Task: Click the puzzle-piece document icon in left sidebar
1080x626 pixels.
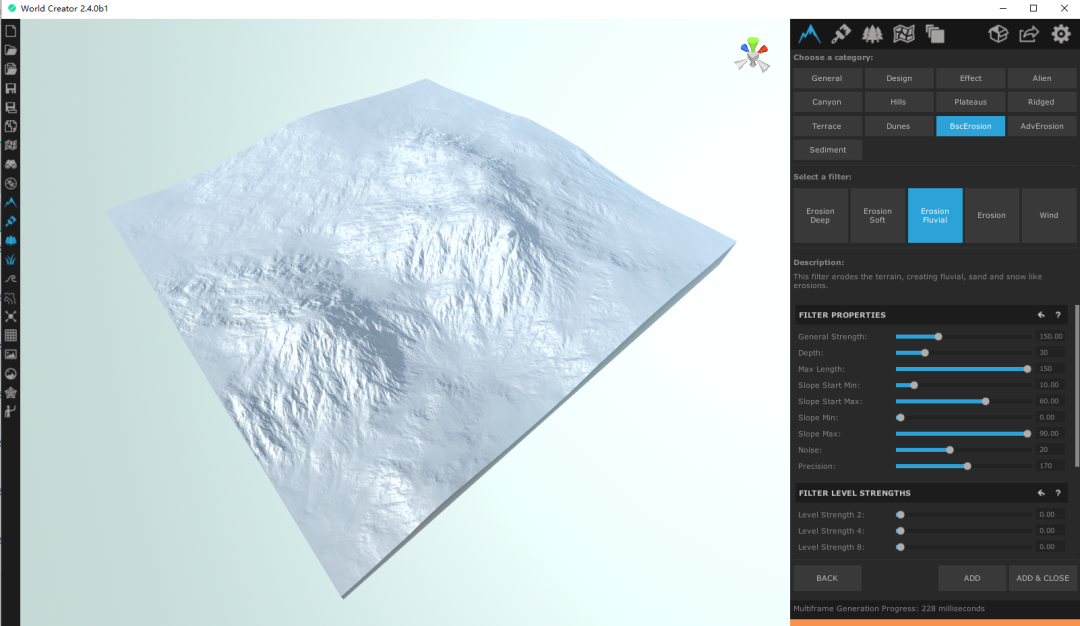Action: [x=10, y=127]
